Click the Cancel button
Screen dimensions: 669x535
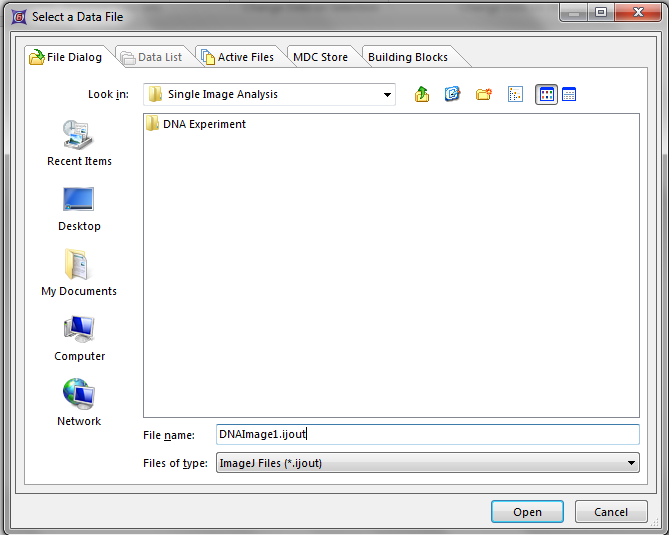[611, 512]
